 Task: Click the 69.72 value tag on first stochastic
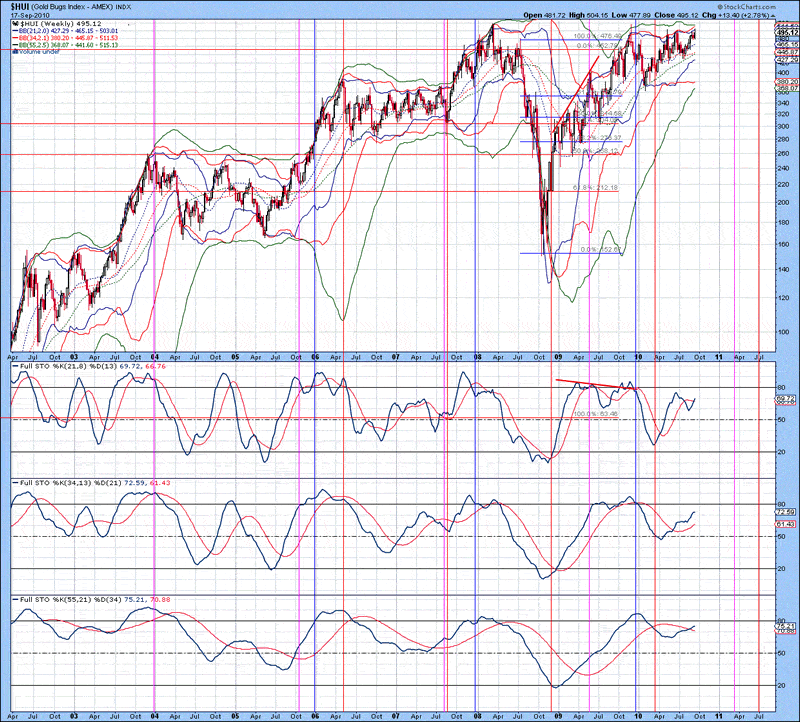[786, 399]
